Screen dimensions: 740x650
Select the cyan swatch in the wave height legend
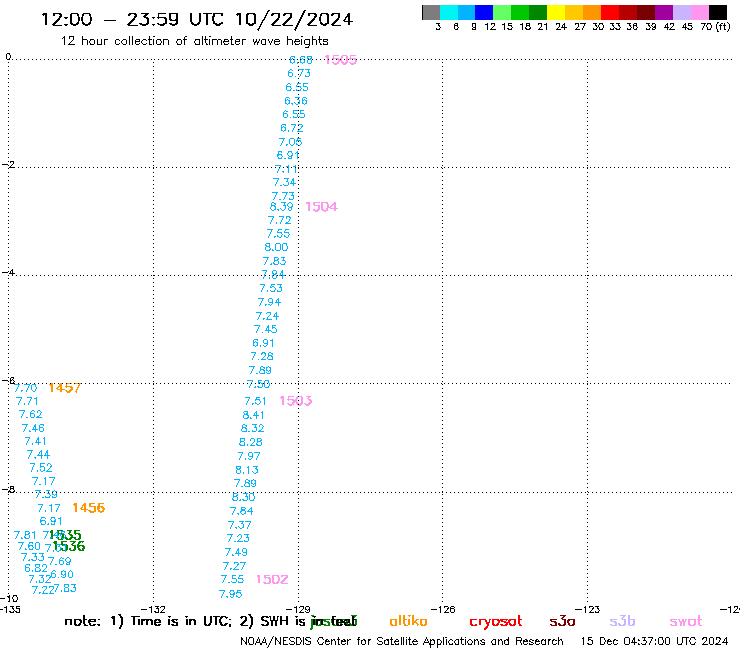pos(449,12)
